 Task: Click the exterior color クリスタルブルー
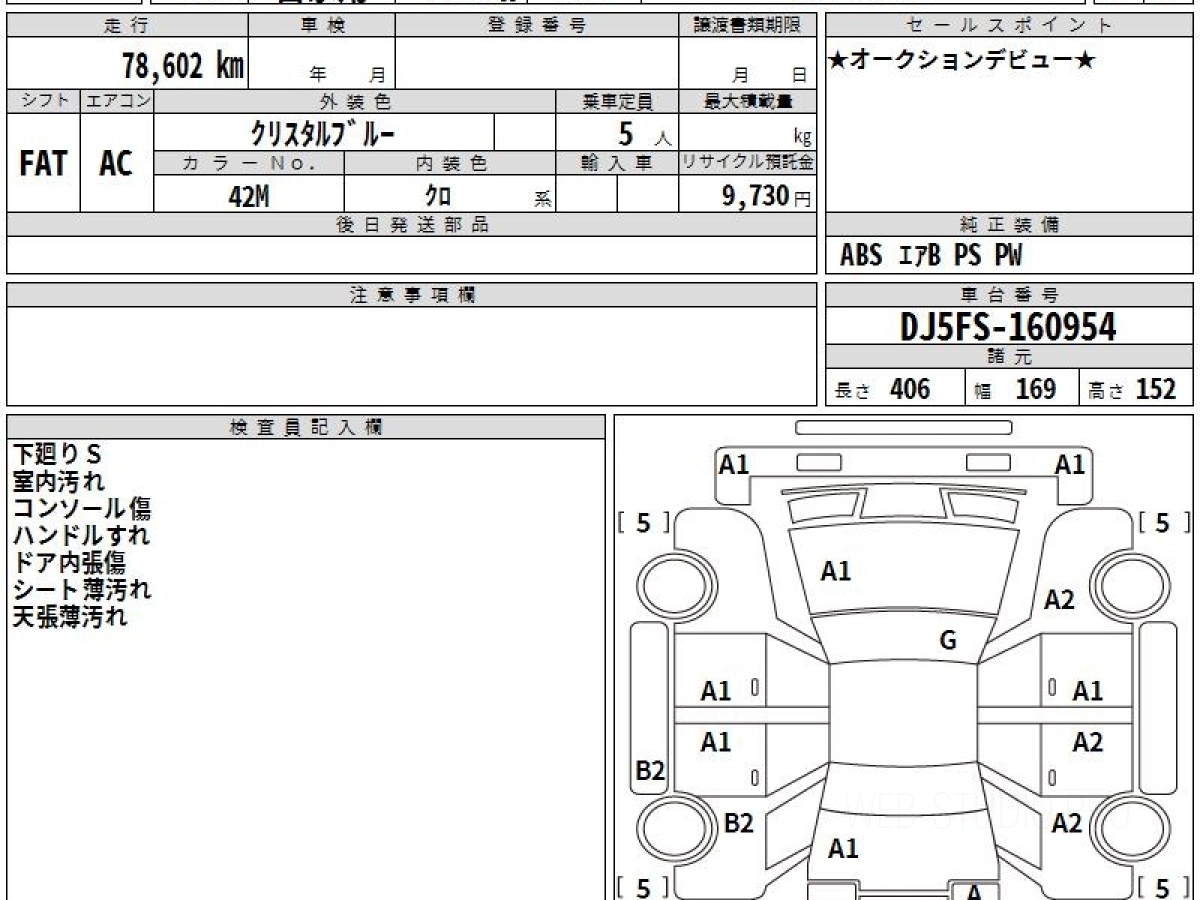[x=324, y=132]
